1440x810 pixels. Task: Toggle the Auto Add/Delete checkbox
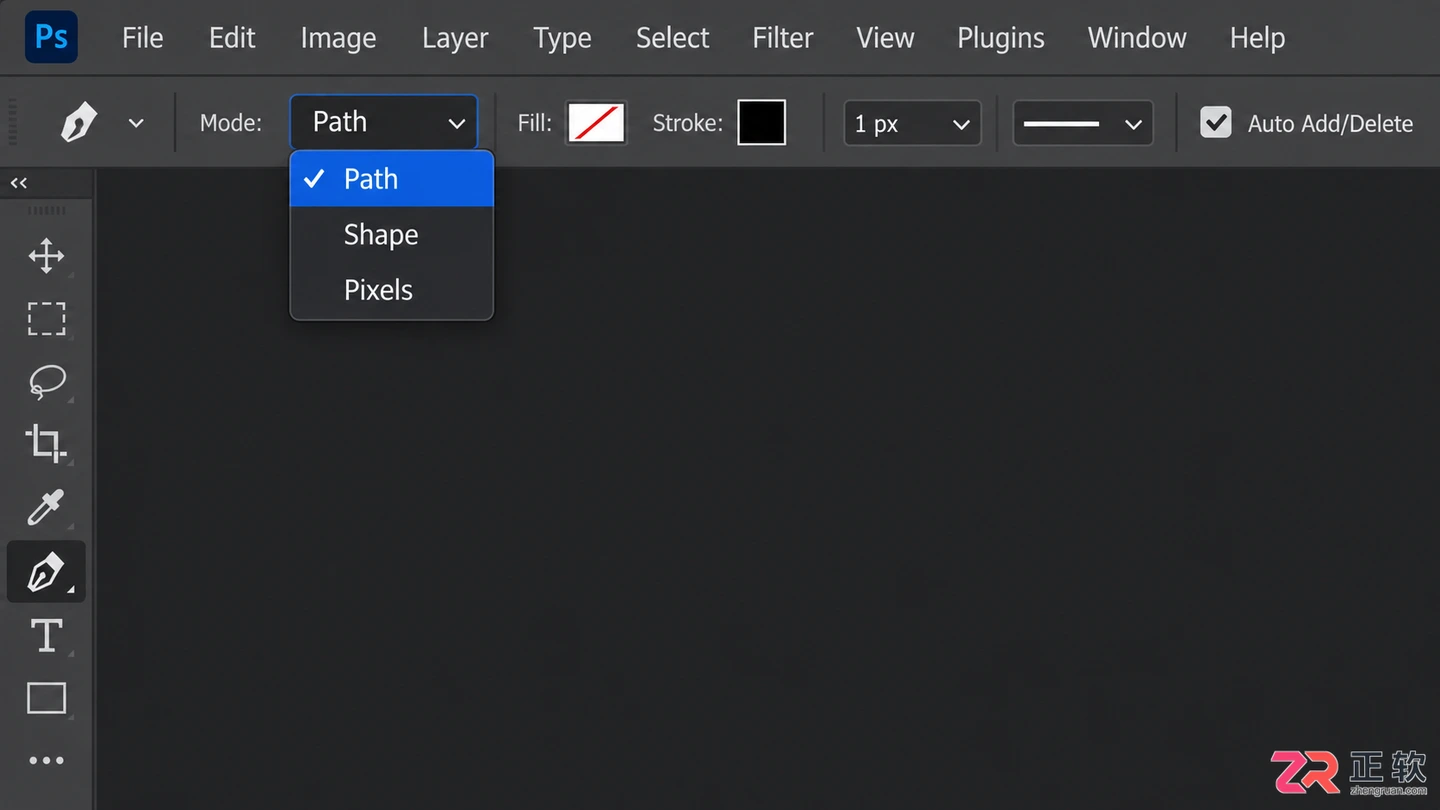(x=1215, y=123)
